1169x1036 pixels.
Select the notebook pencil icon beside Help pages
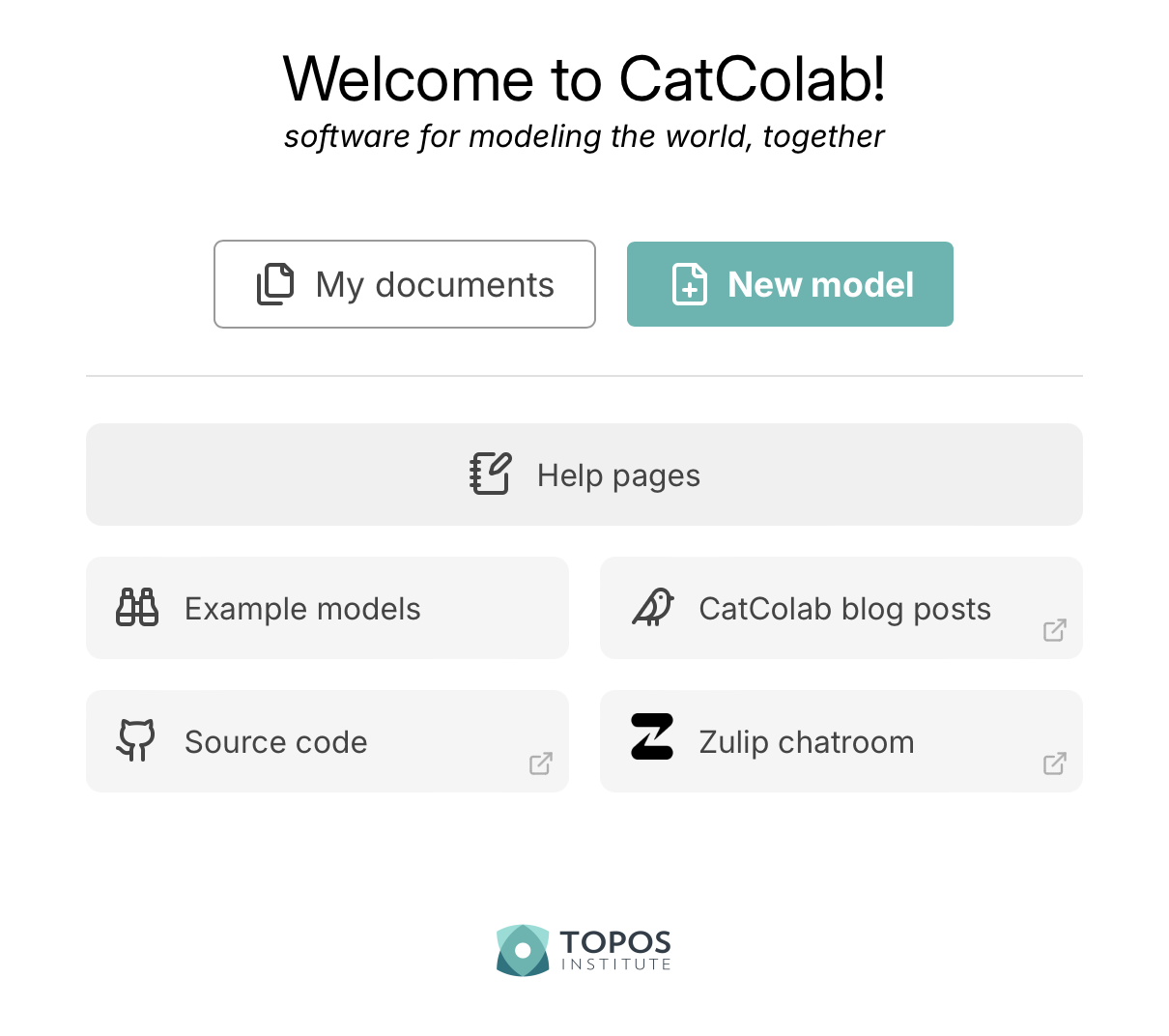pyautogui.click(x=490, y=475)
